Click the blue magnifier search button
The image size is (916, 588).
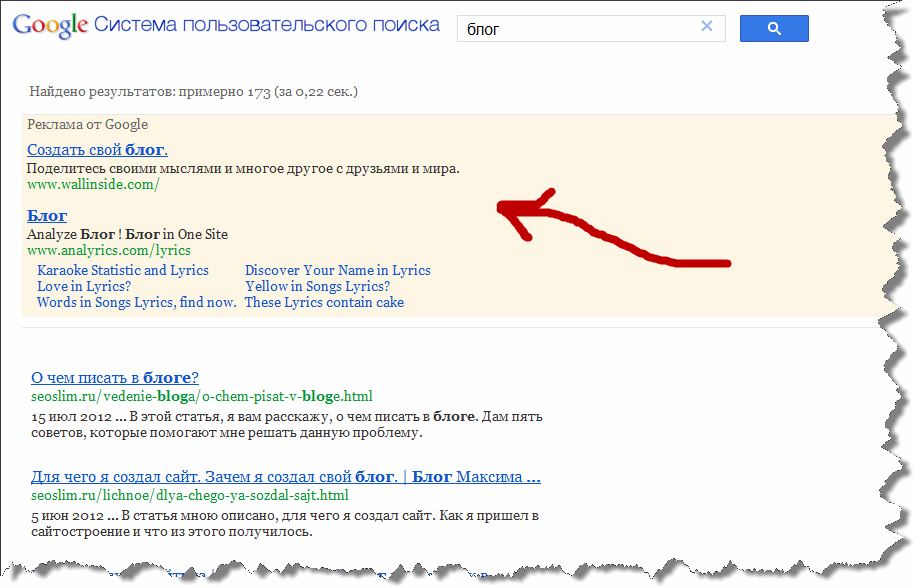click(x=774, y=29)
